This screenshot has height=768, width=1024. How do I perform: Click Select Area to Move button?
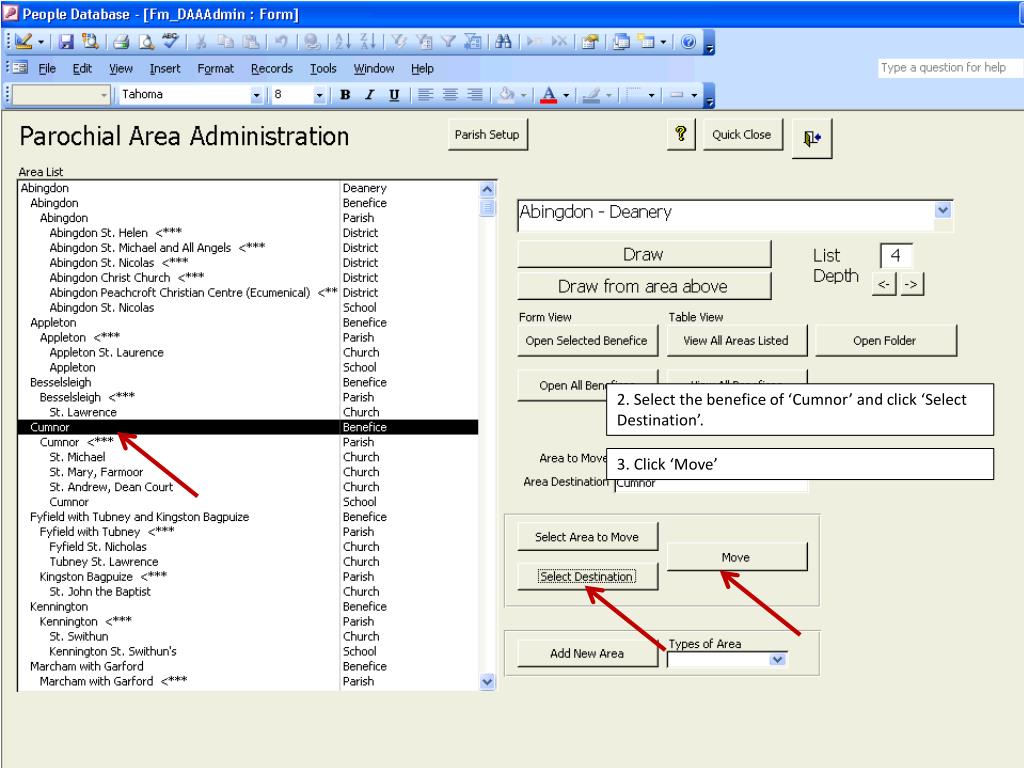[x=586, y=537]
